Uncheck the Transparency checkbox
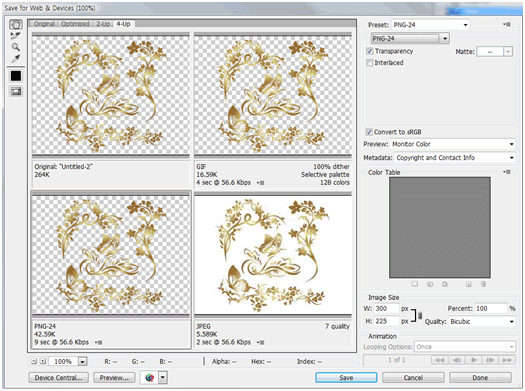This screenshot has height=391, width=525. (370, 51)
